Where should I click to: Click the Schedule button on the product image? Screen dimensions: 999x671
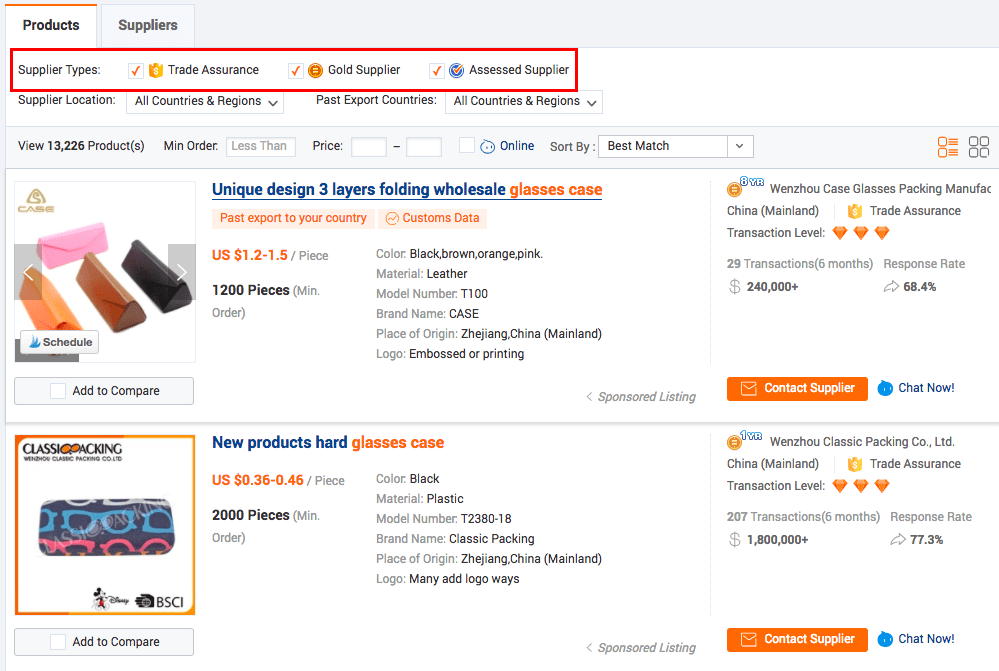pyautogui.click(x=60, y=342)
